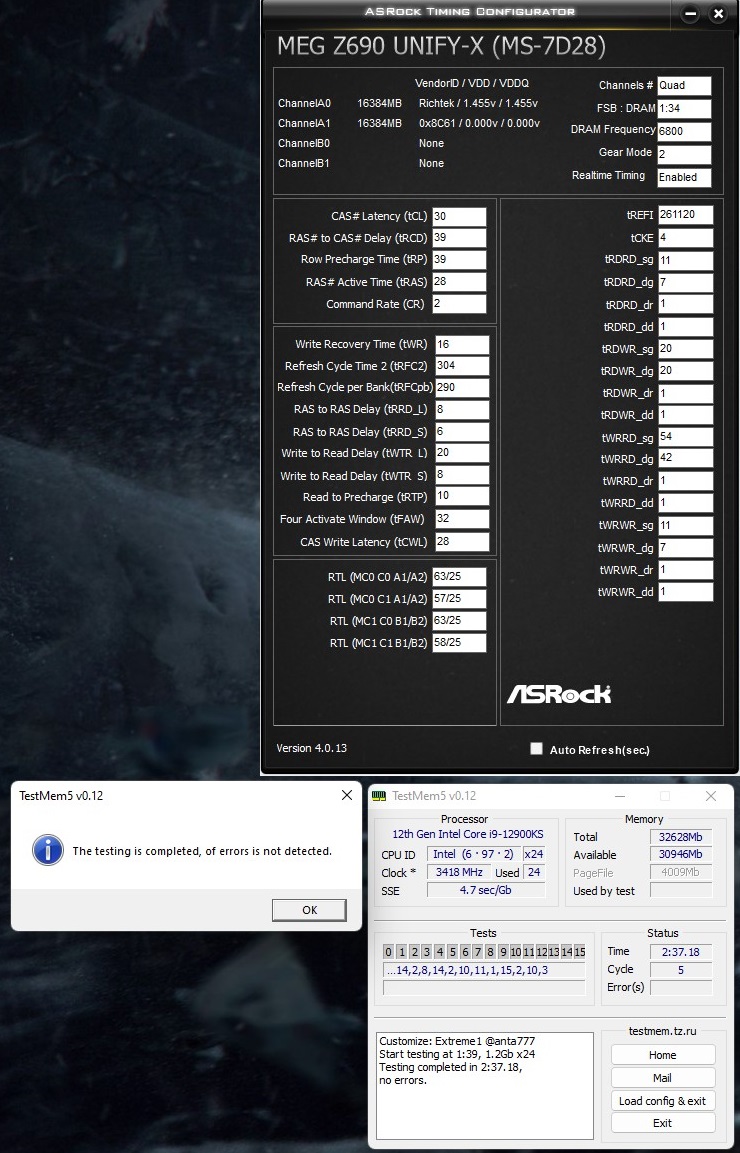Click the Clock value 3418 MHz
740x1153 pixels.
tap(459, 872)
